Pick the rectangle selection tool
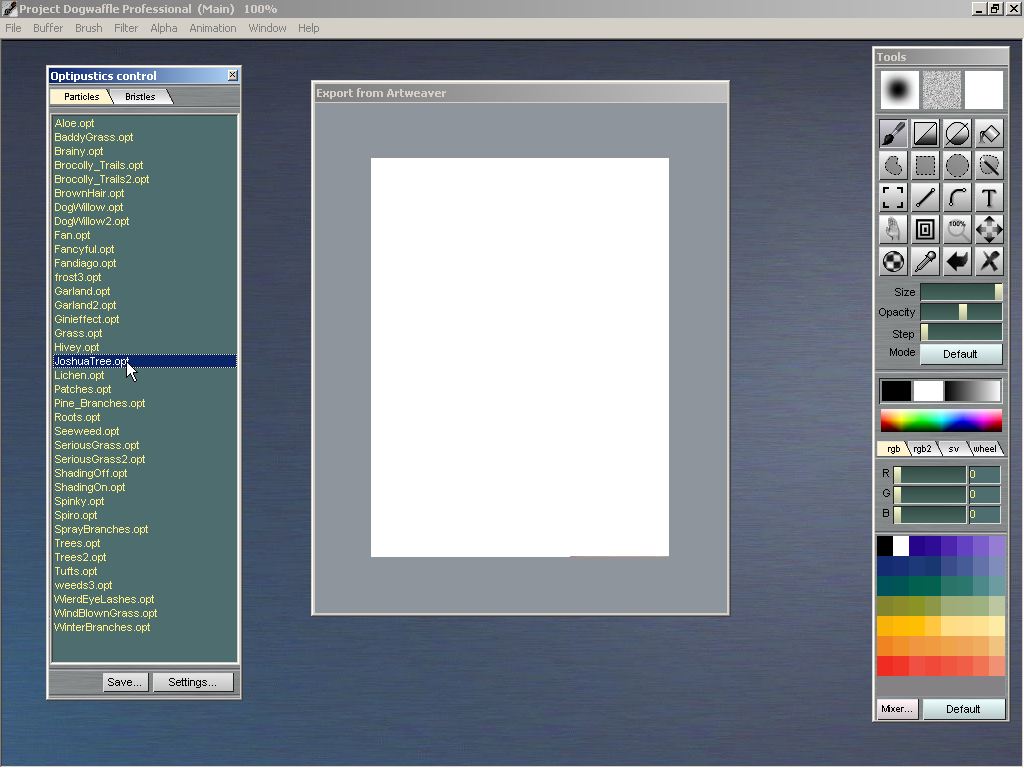This screenshot has width=1024, height=768. tap(925, 166)
